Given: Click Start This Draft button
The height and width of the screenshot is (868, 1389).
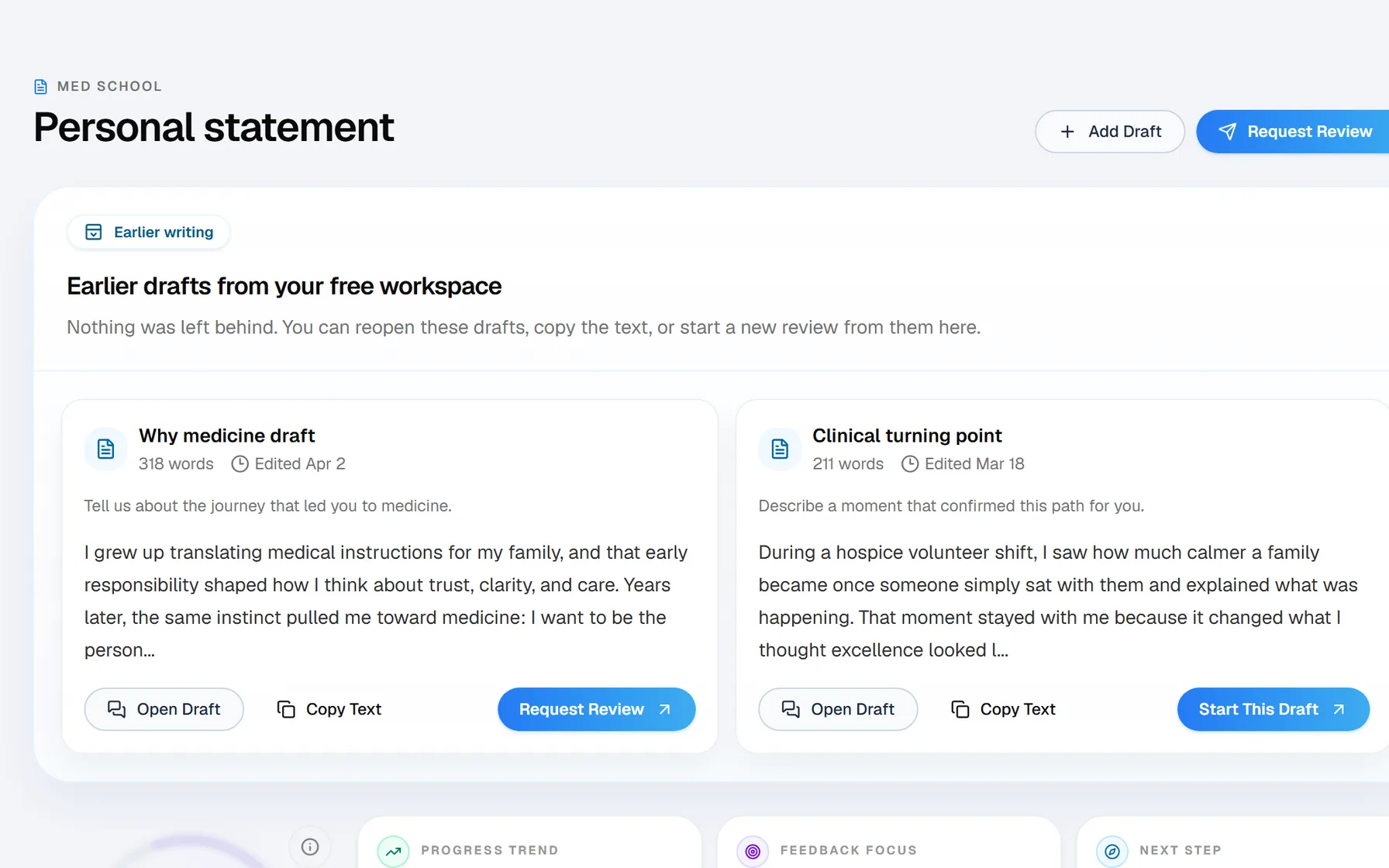Looking at the screenshot, I should (x=1273, y=709).
